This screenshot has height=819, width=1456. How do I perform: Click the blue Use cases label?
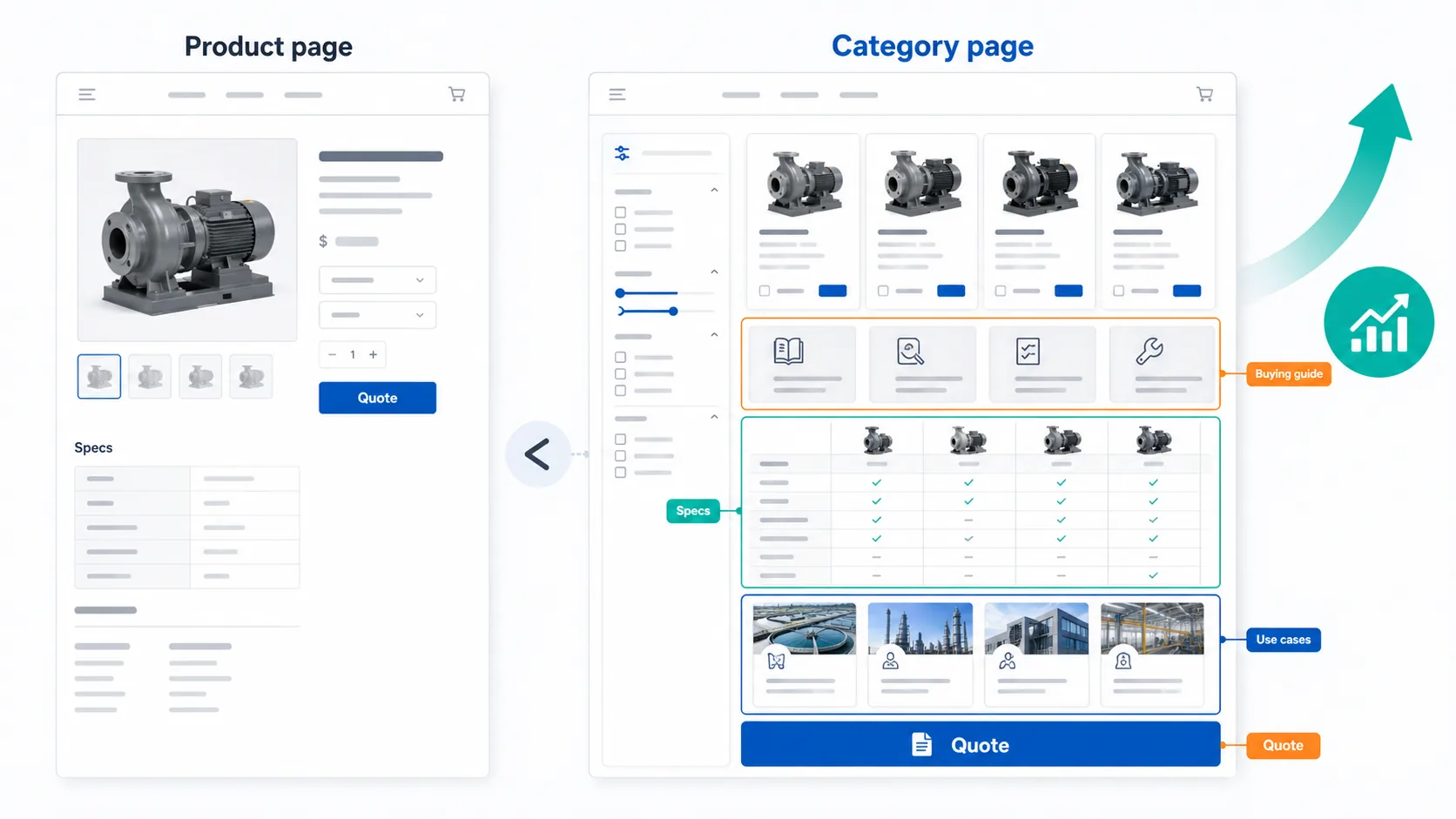tap(1284, 640)
